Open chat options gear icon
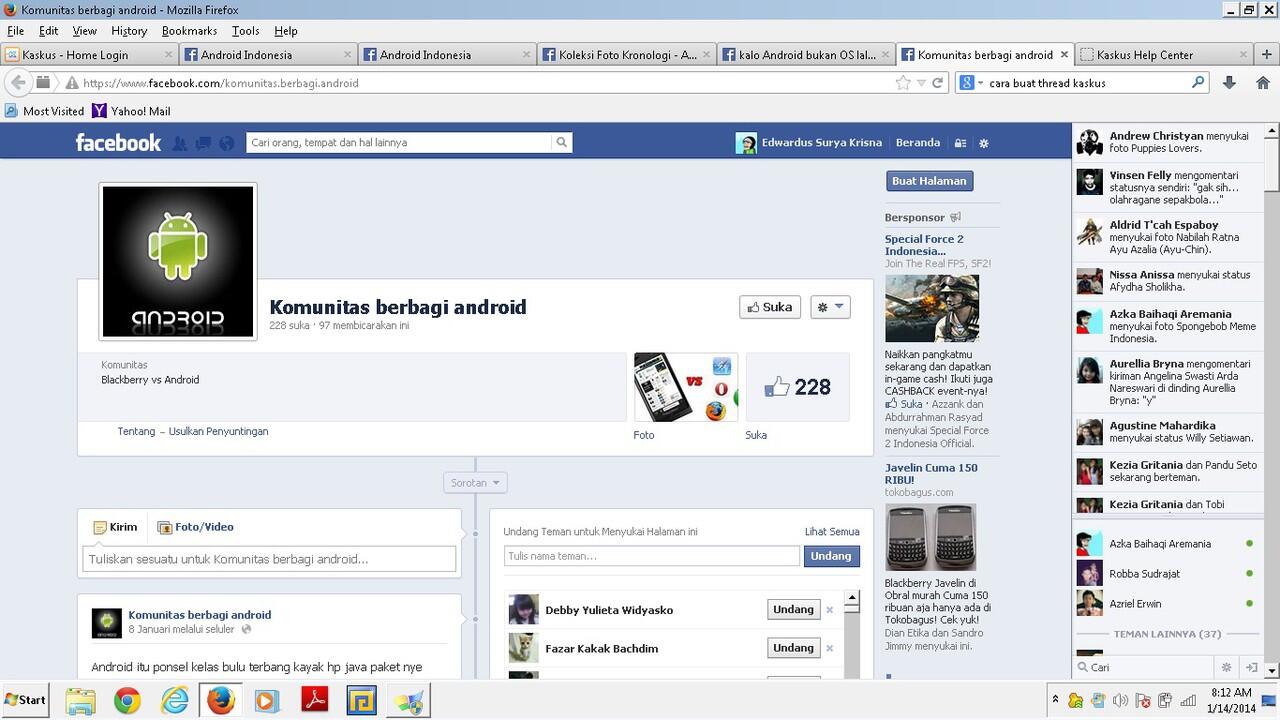The height and width of the screenshot is (720, 1280). pyautogui.click(x=1227, y=667)
